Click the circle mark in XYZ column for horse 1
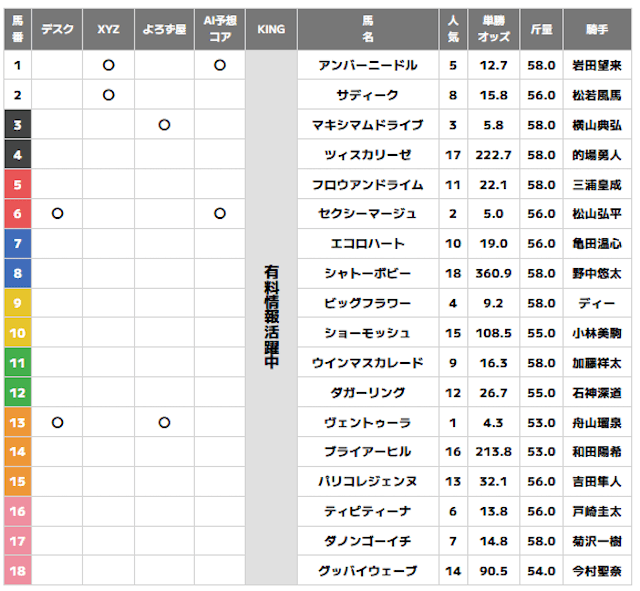This screenshot has width=640, height=591. click(108, 65)
